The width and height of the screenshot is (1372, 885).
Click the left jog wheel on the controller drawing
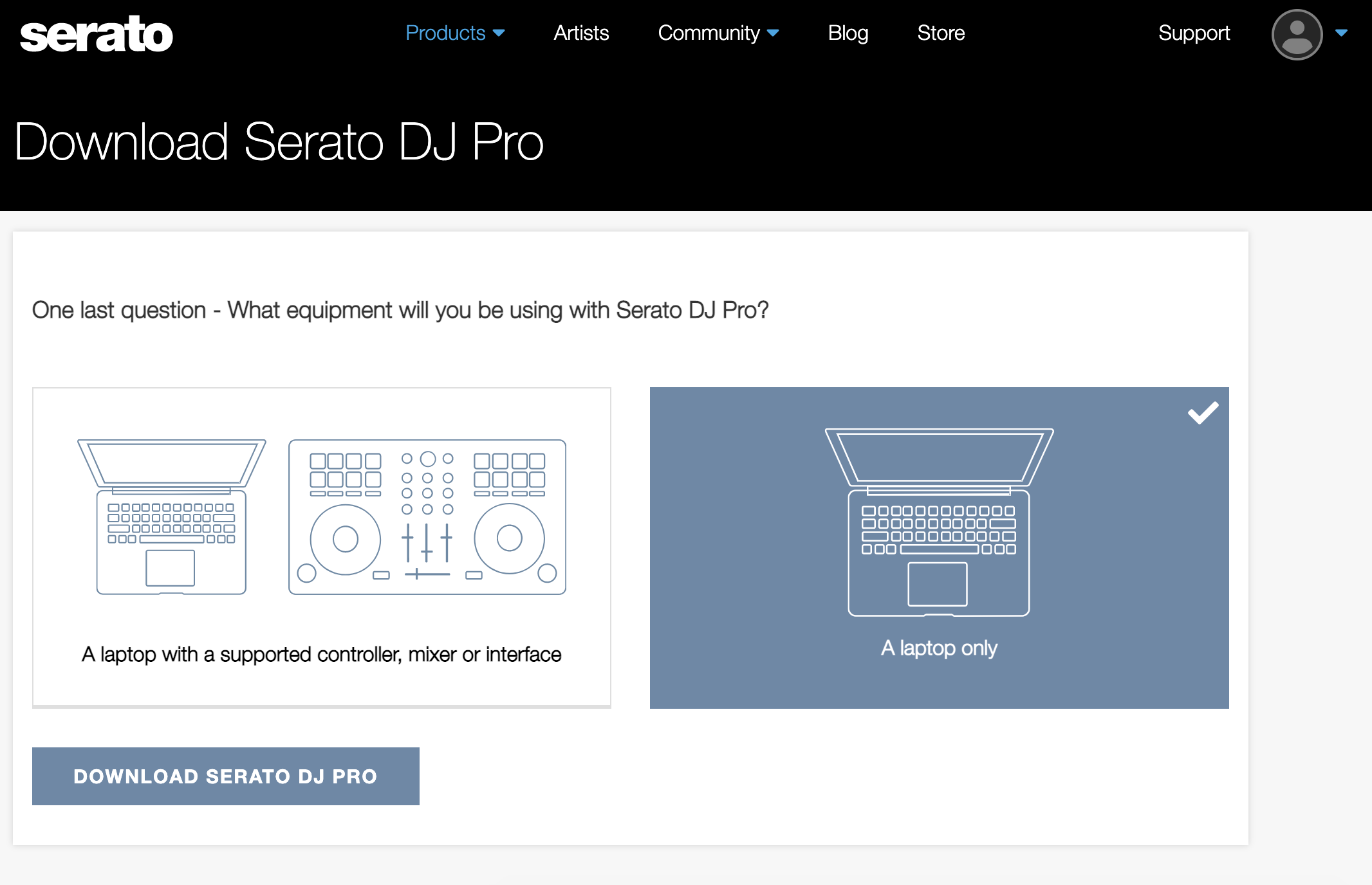[x=346, y=539]
